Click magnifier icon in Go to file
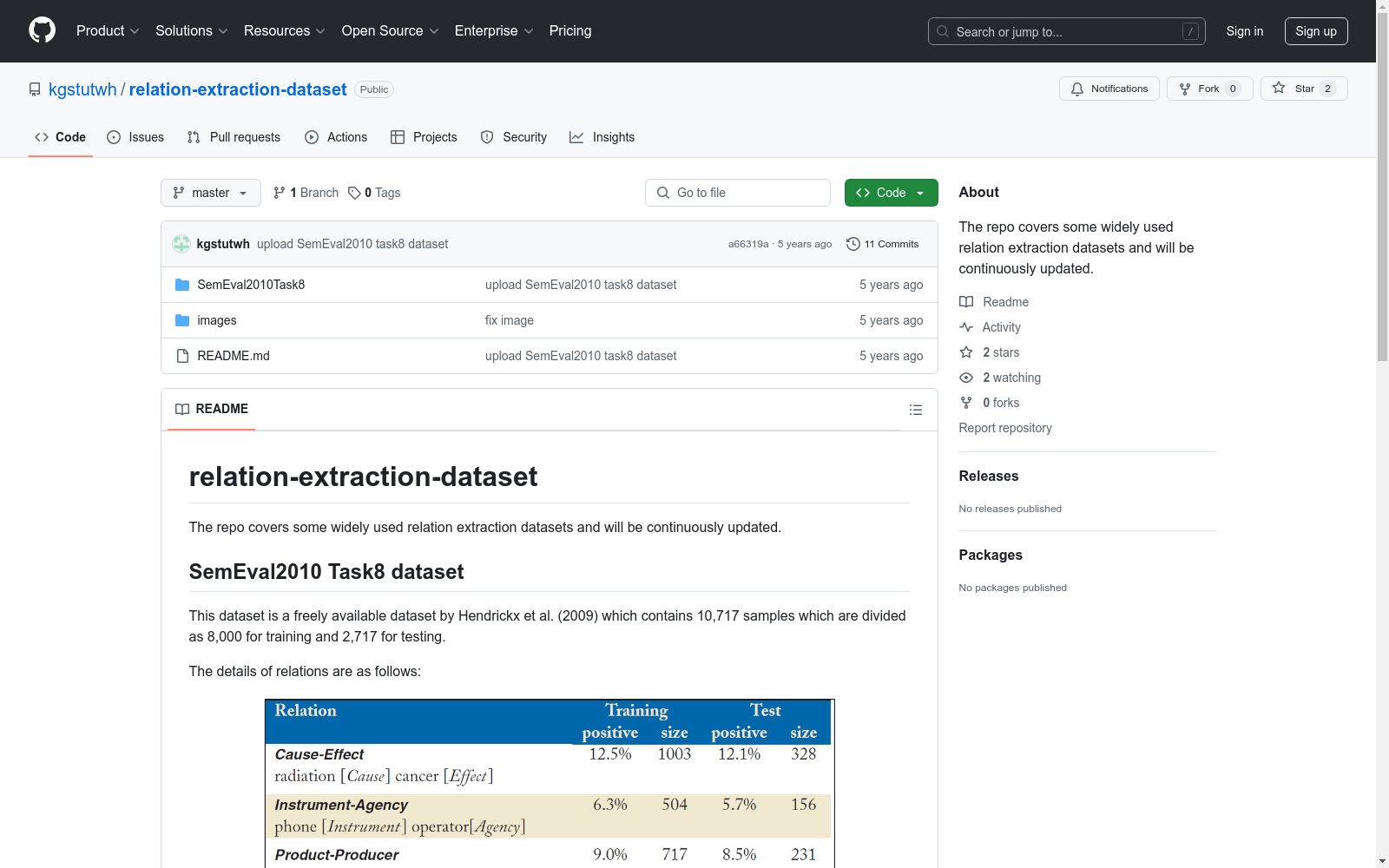This screenshot has height=868, width=1389. point(663,193)
